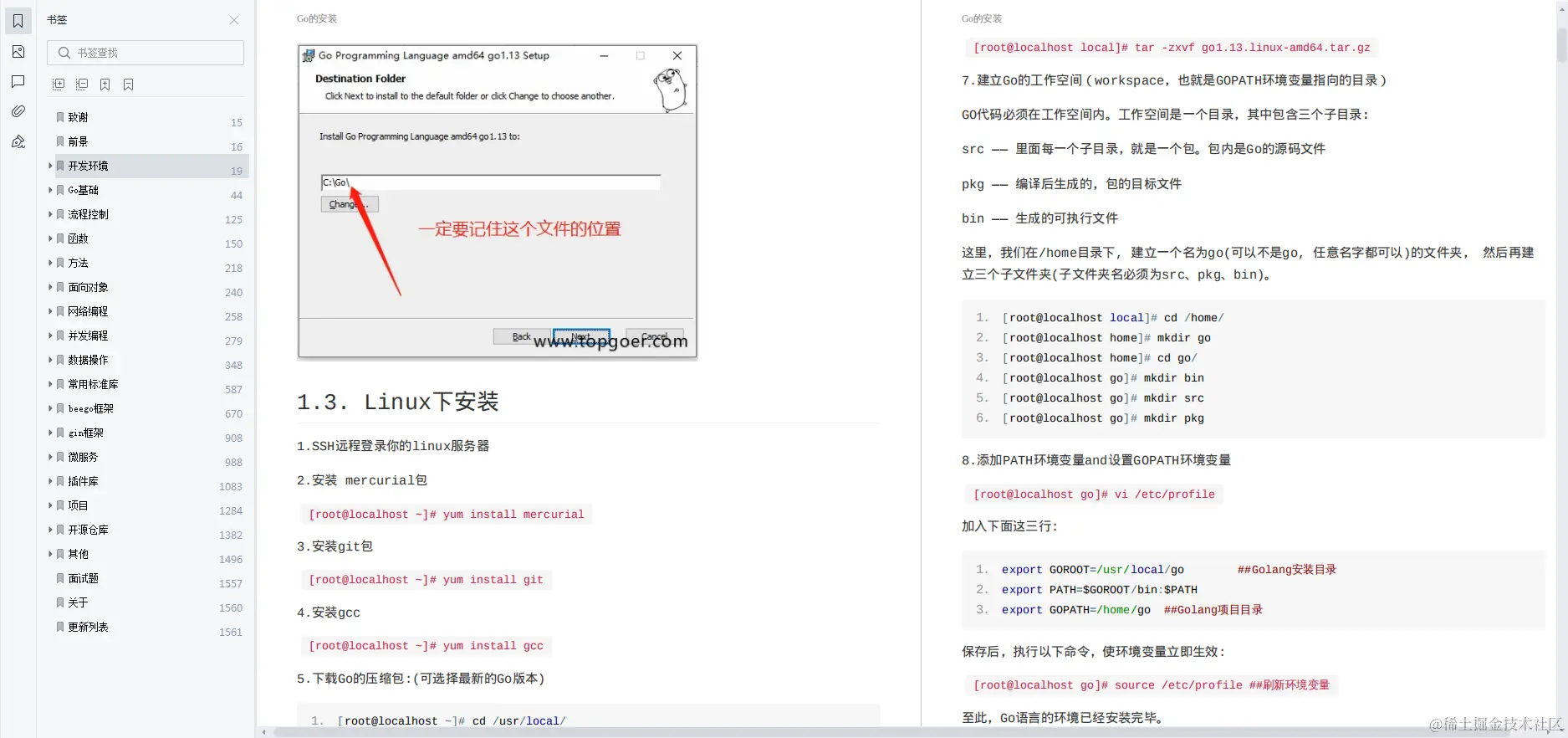Click the Go setup dialog screenshot image
Screen dimensions: 1568x738
[498, 202]
